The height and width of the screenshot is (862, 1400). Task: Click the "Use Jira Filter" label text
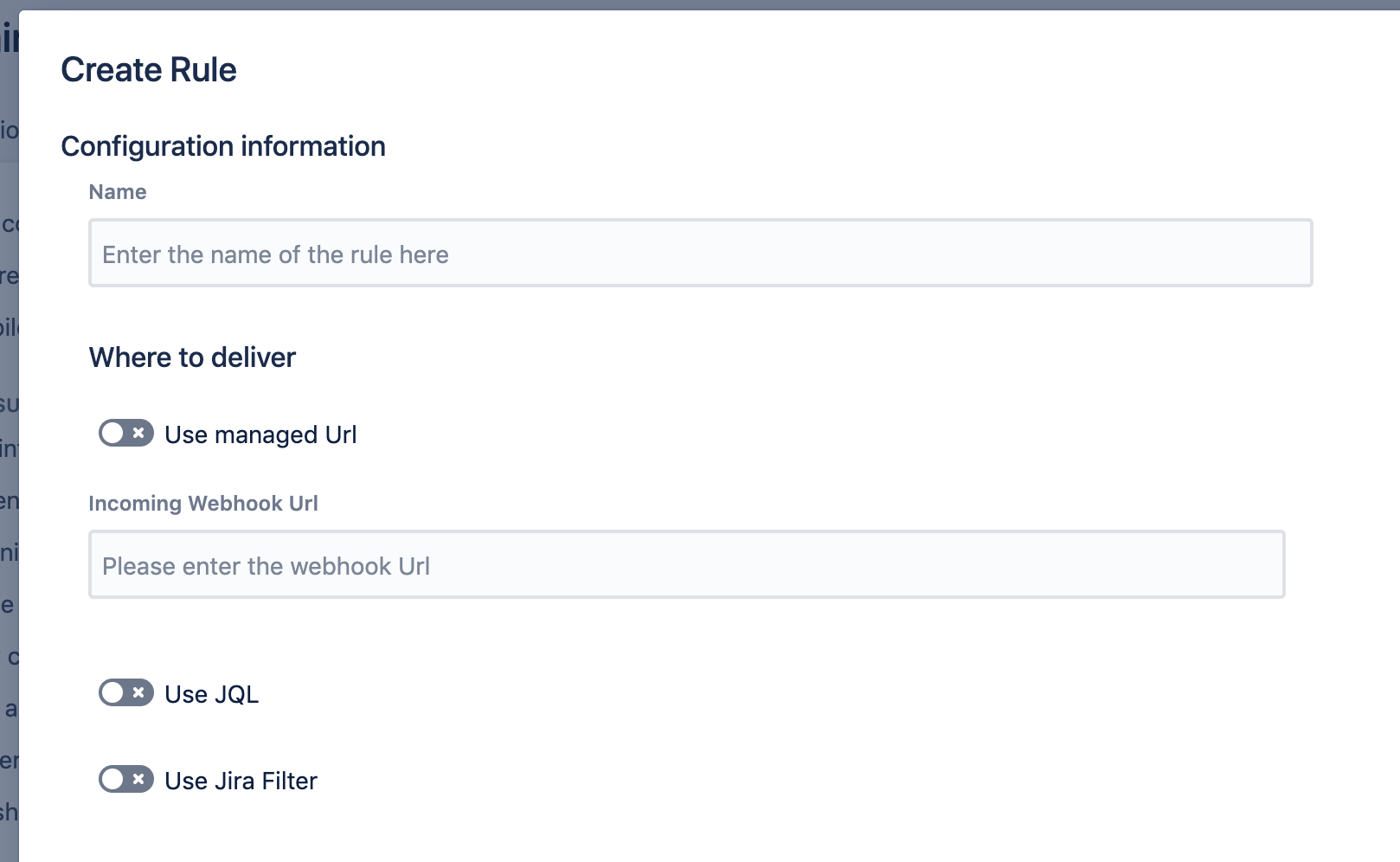tap(241, 781)
